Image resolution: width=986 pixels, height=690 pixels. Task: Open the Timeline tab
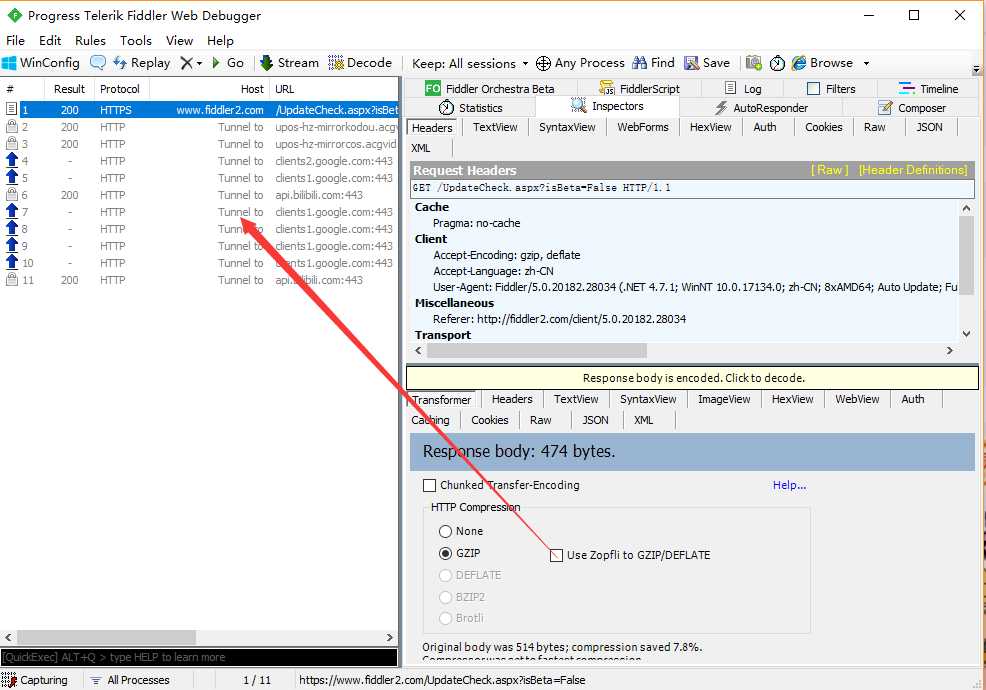pyautogui.click(x=928, y=89)
